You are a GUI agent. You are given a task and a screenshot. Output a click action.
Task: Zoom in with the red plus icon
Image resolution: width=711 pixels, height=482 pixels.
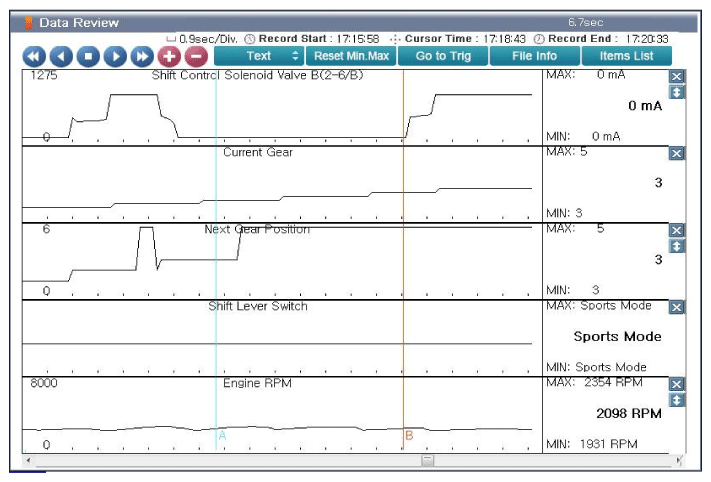pos(169,57)
